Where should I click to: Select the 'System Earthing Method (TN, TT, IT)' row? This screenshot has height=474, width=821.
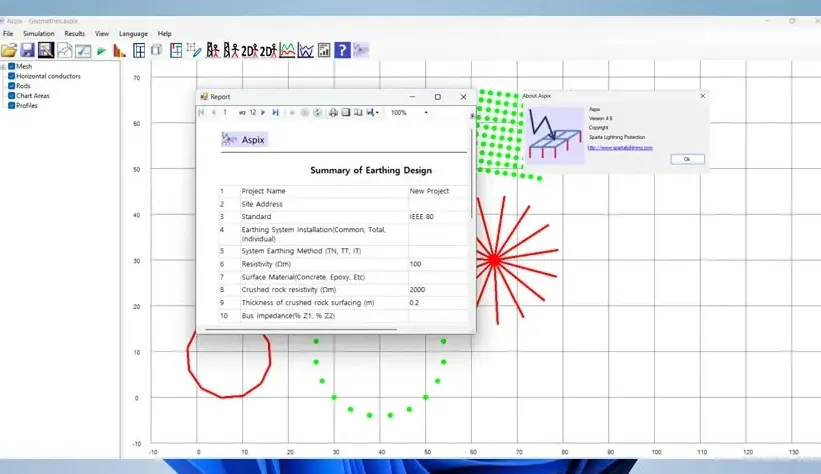343,251
